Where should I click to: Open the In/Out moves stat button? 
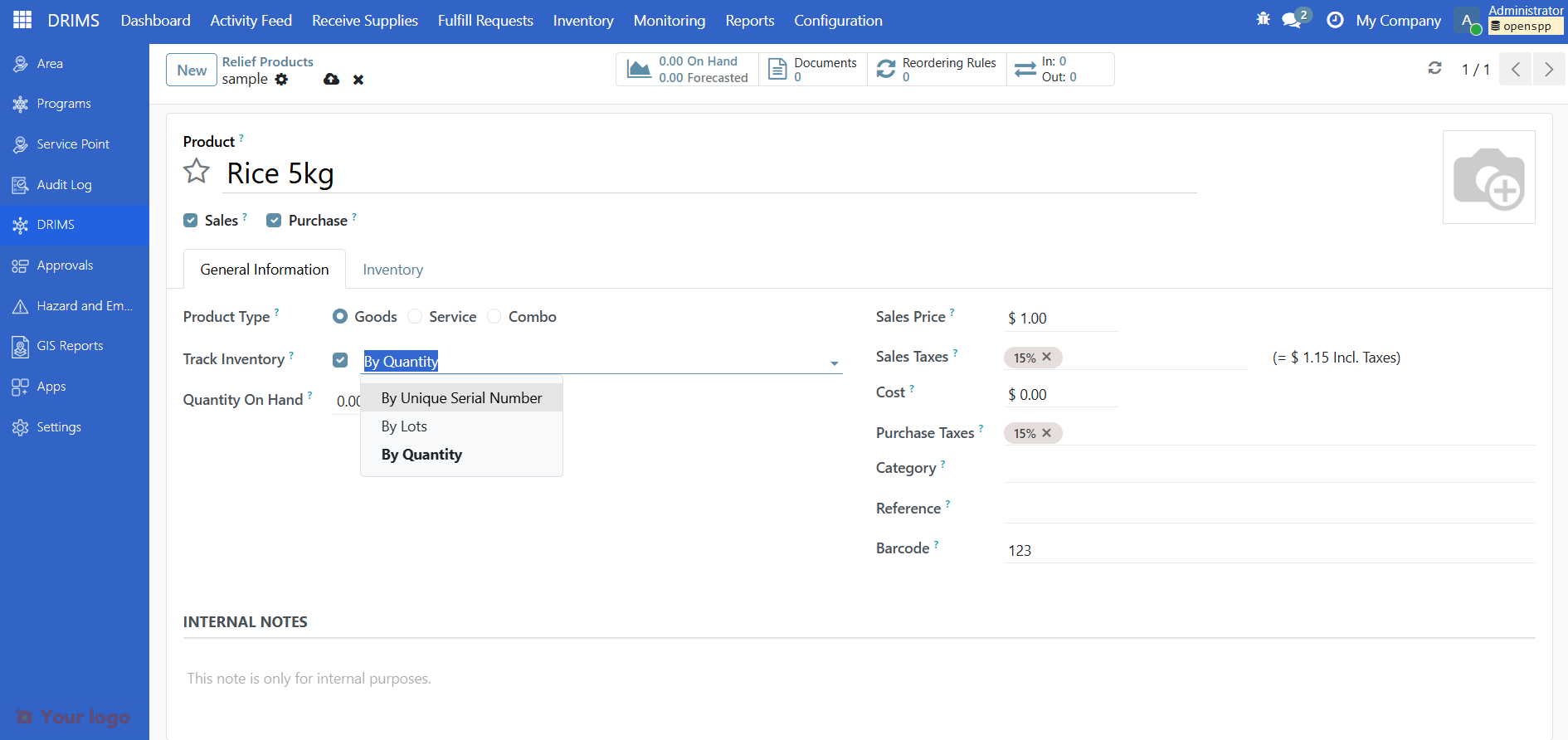[x=1060, y=70]
